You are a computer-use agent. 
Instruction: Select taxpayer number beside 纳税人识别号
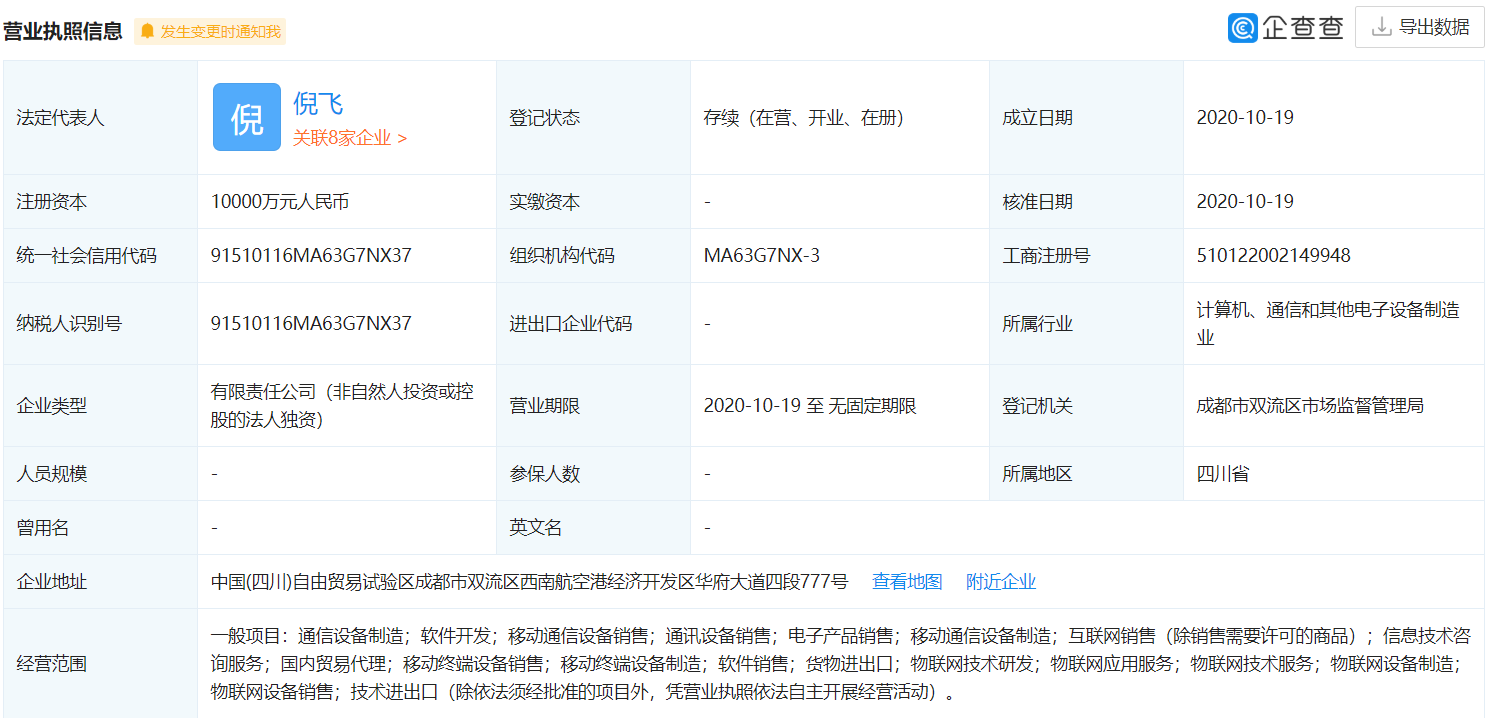pyautogui.click(x=311, y=324)
